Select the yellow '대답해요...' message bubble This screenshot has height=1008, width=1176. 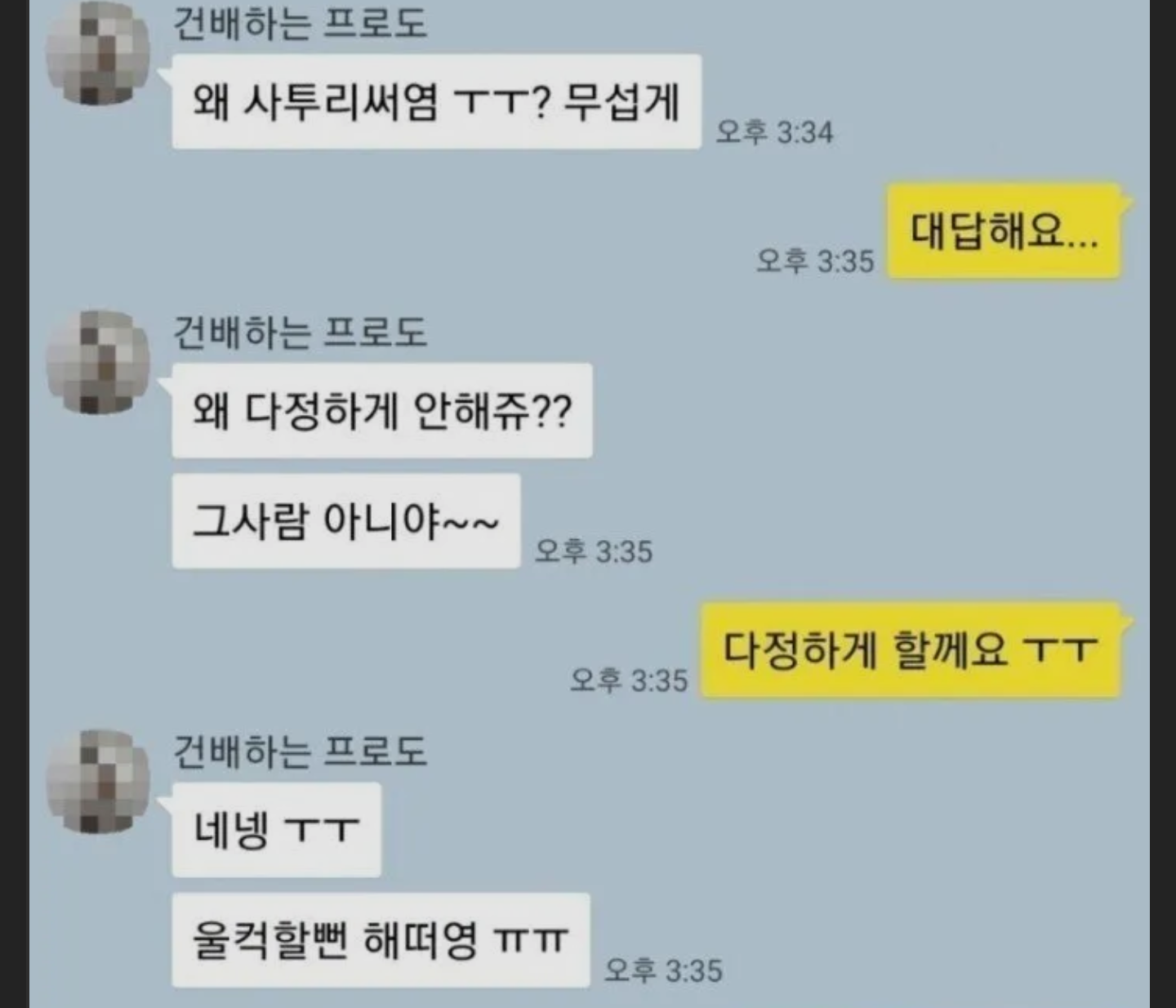tap(1004, 232)
